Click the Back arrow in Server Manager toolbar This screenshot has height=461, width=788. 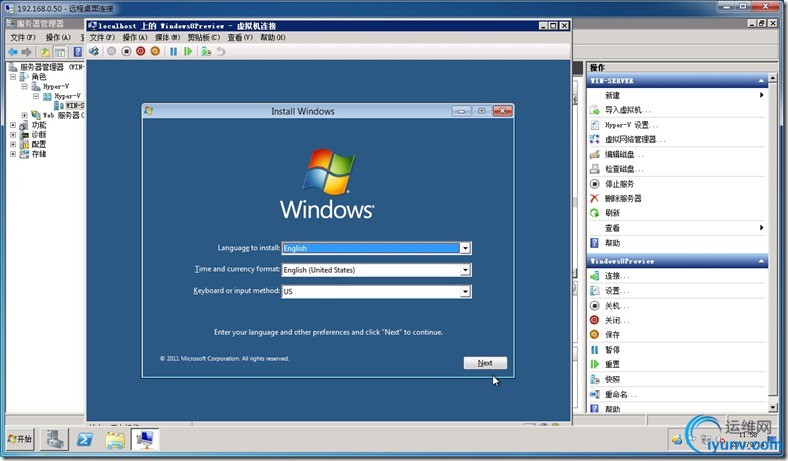point(13,52)
